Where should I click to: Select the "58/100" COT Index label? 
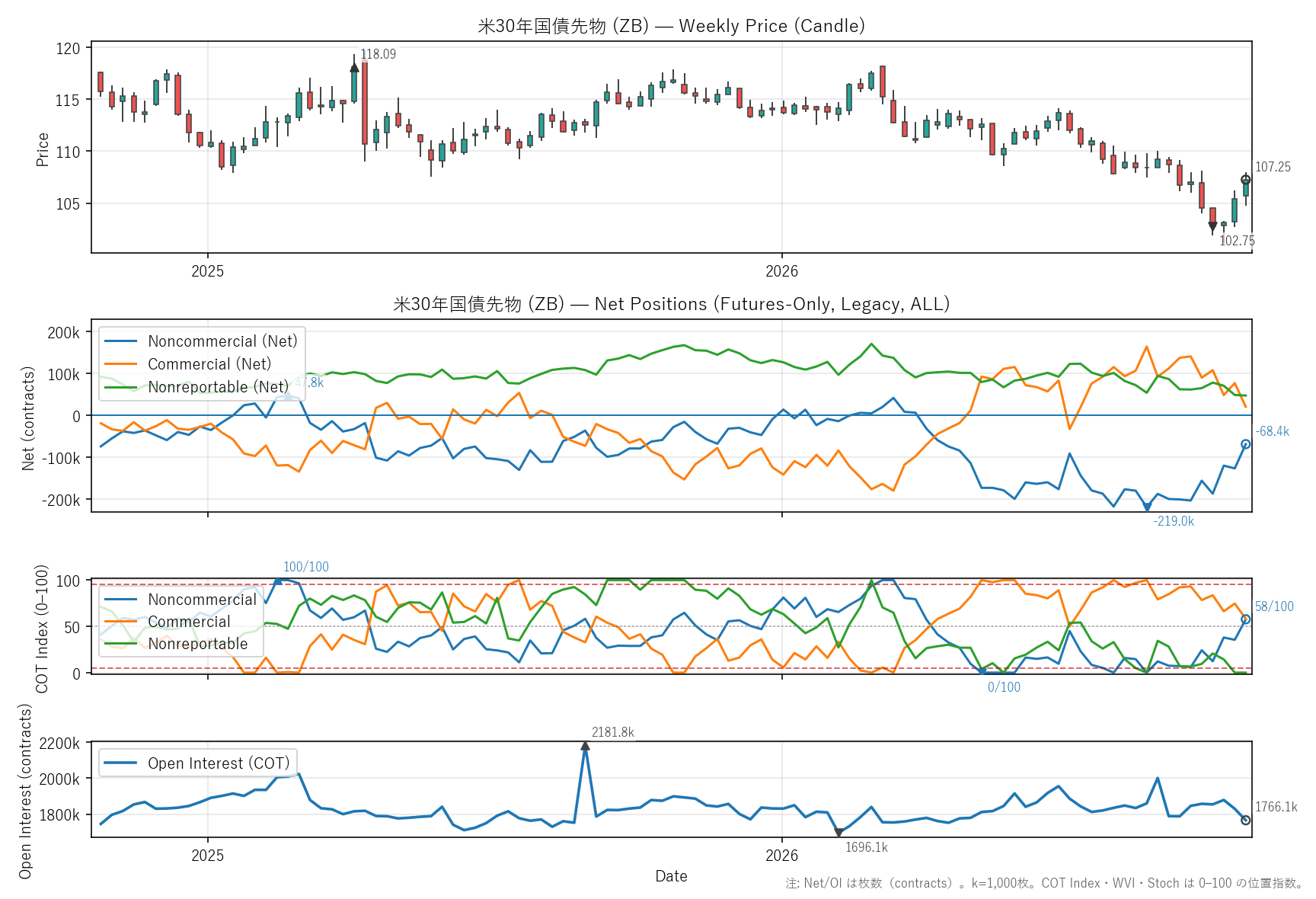pos(1275,606)
